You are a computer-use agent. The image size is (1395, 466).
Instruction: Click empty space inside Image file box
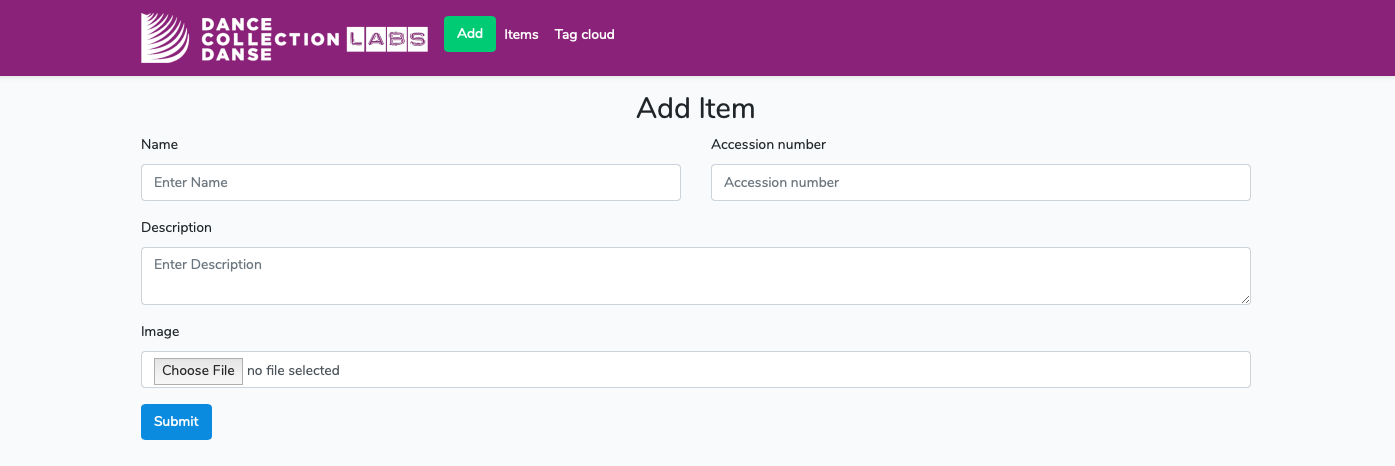(800, 370)
